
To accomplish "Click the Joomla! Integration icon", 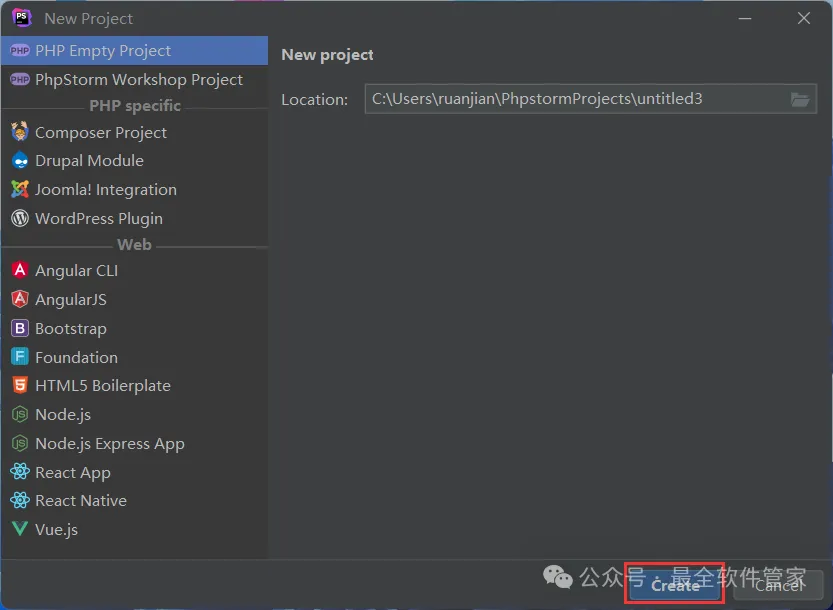I will tap(20, 189).
